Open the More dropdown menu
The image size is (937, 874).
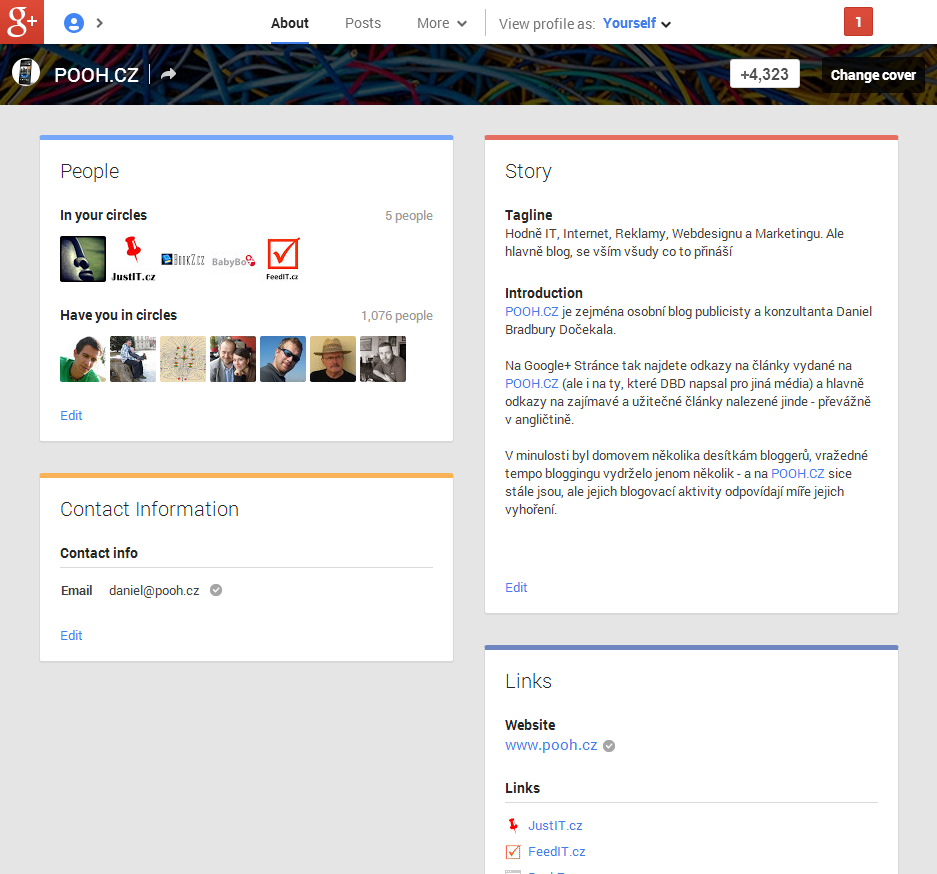441,22
